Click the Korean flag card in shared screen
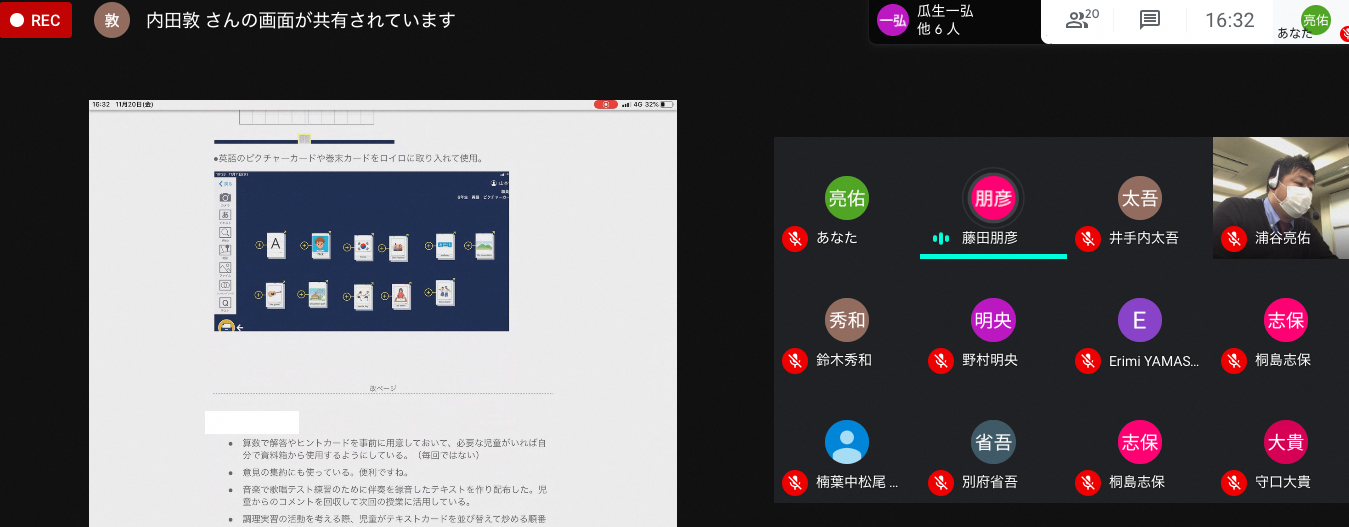The image size is (1349, 527). point(363,247)
